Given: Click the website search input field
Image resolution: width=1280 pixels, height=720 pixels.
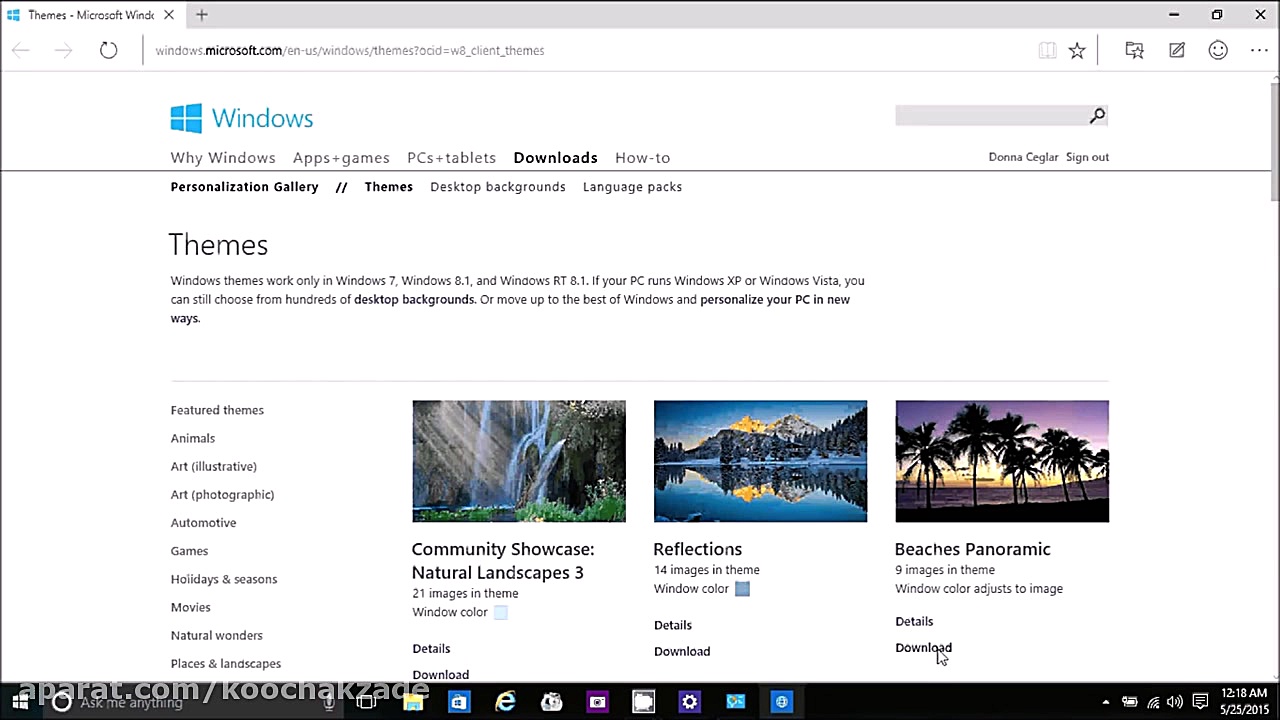Looking at the screenshot, I should [x=991, y=116].
